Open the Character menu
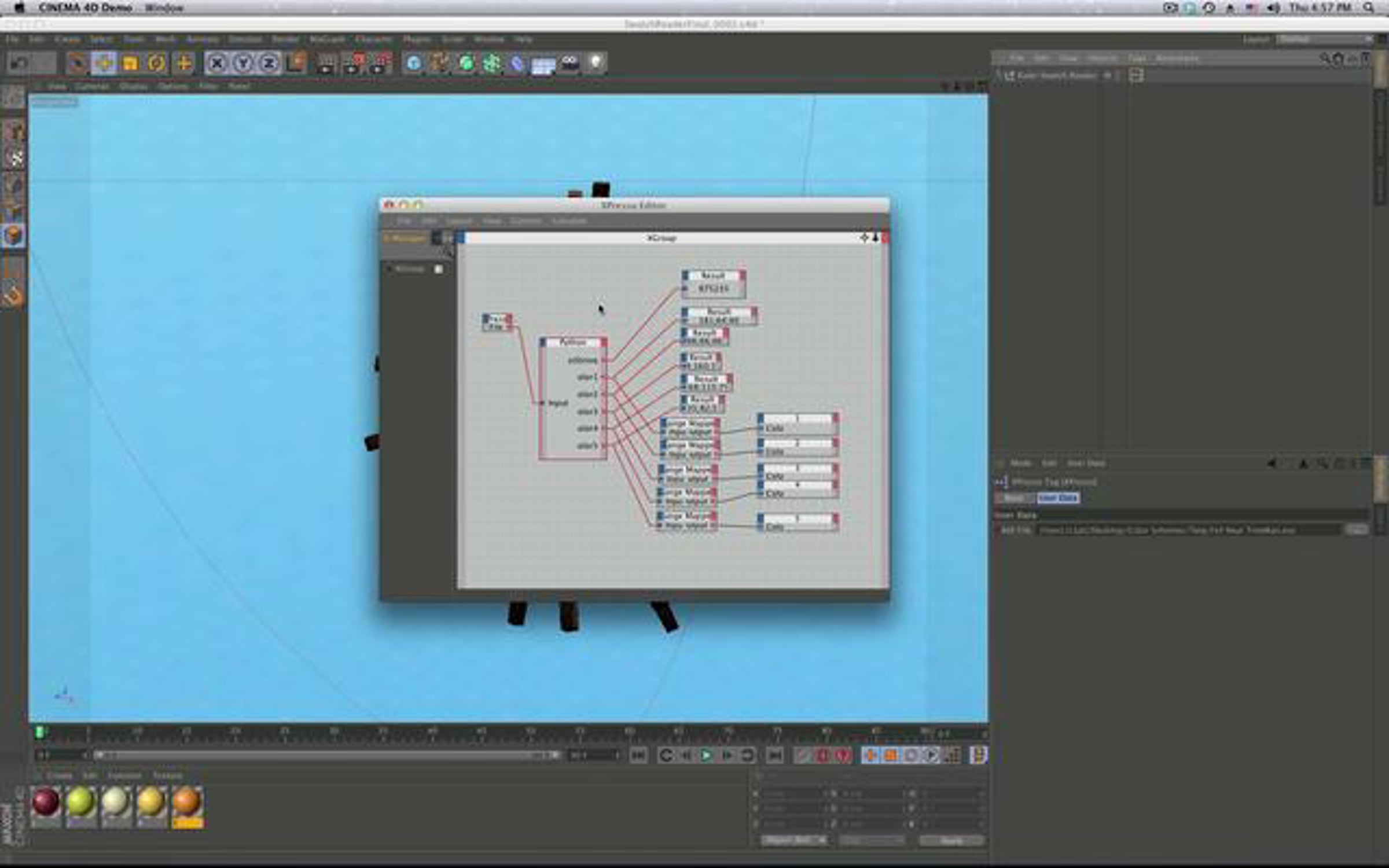 pos(374,39)
